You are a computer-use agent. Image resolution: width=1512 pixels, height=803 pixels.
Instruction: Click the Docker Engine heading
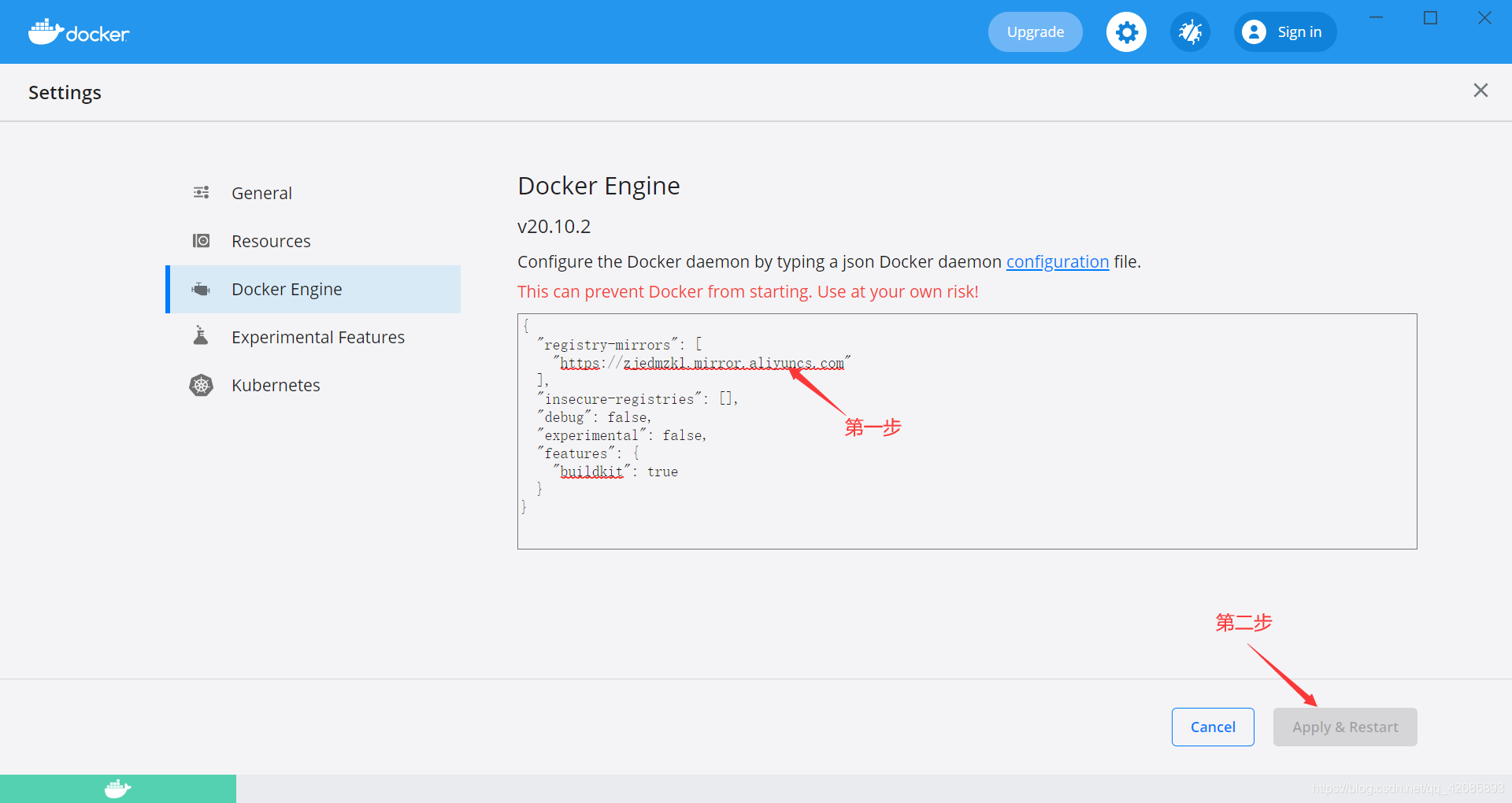coord(598,186)
